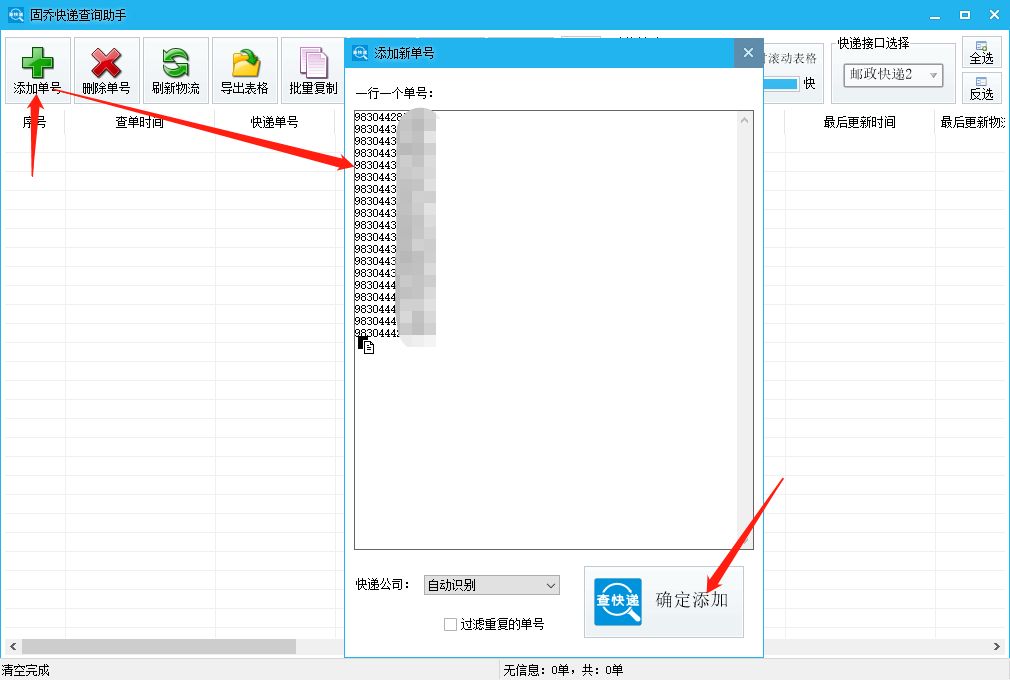This screenshot has height=680, width=1010.
Task: Click the 反选 invert selection button
Action: click(x=981, y=88)
